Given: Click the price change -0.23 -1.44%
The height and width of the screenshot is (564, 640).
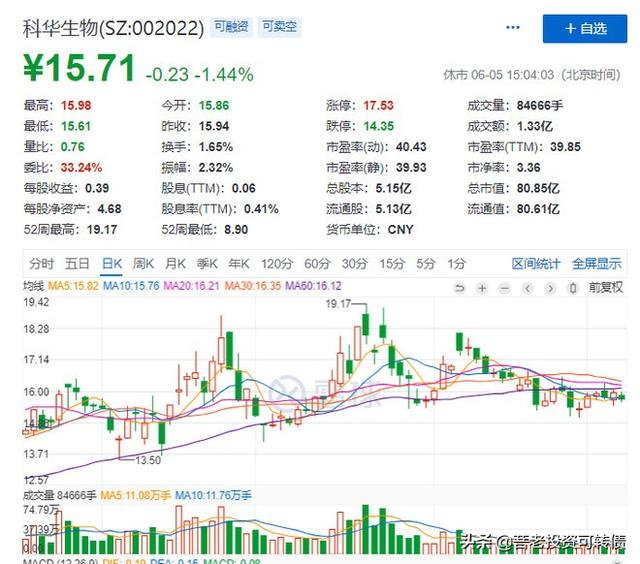Looking at the screenshot, I should (200, 75).
